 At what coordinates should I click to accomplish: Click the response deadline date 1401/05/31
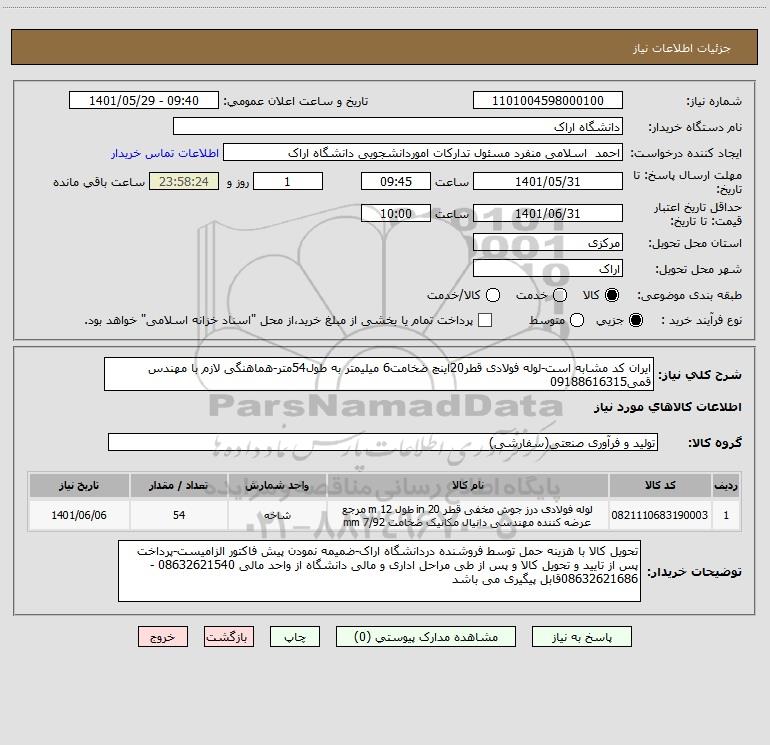click(x=548, y=182)
